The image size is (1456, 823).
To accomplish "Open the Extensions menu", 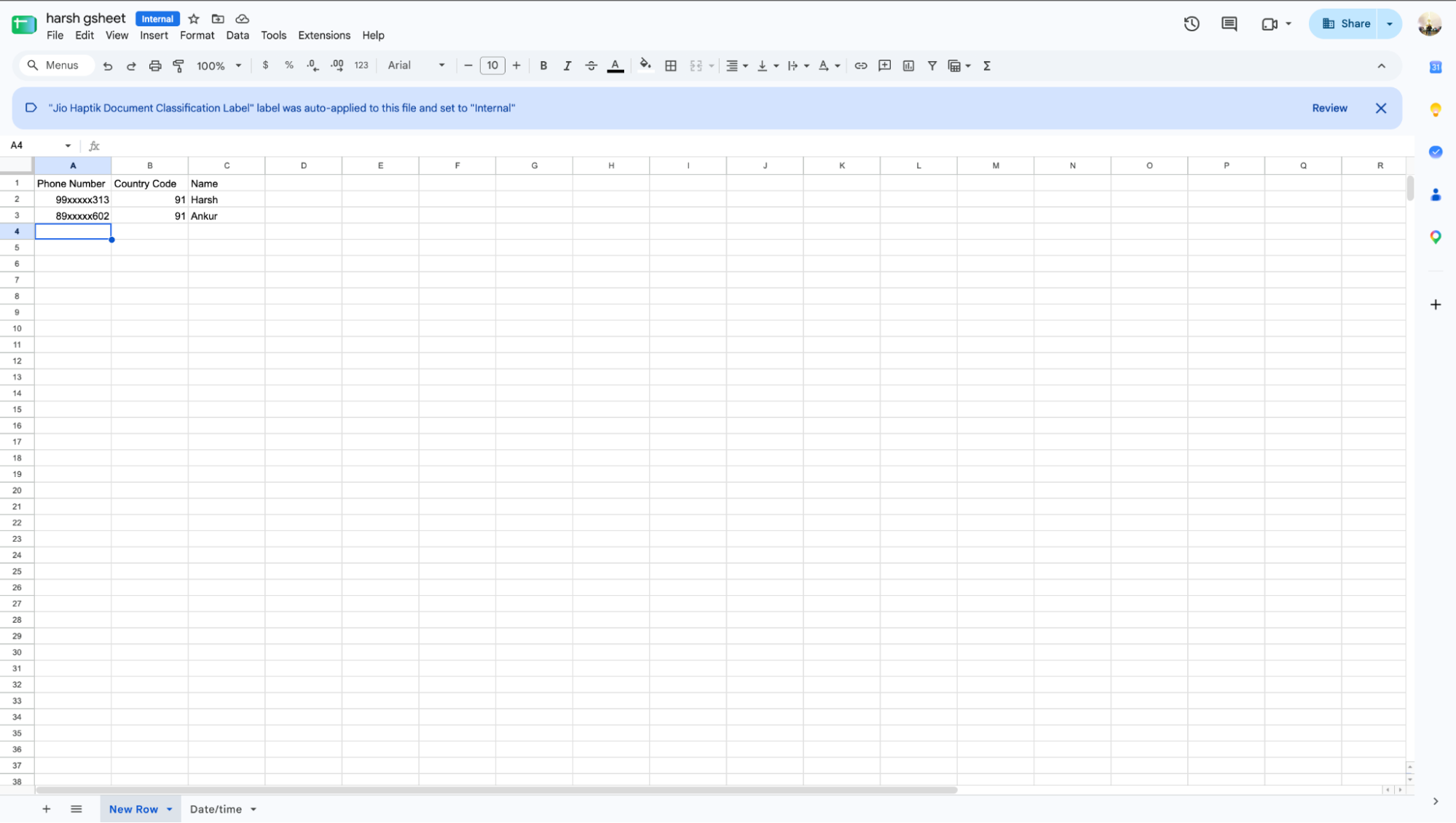I will (x=324, y=36).
